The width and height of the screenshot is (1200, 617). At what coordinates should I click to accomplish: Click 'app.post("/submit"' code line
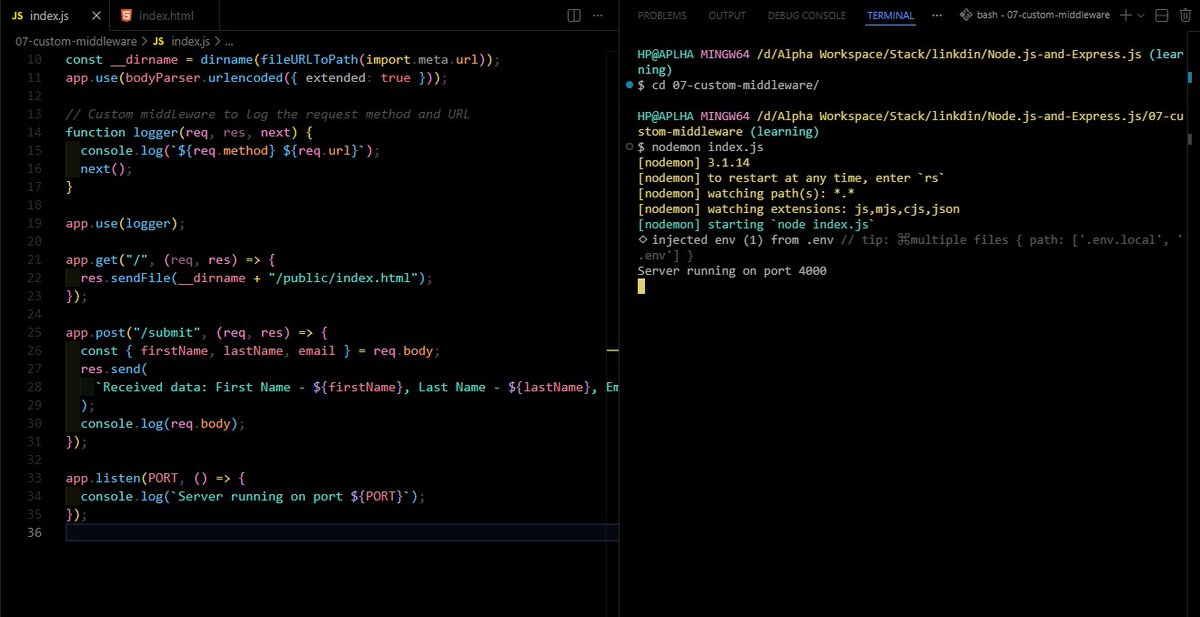196,332
